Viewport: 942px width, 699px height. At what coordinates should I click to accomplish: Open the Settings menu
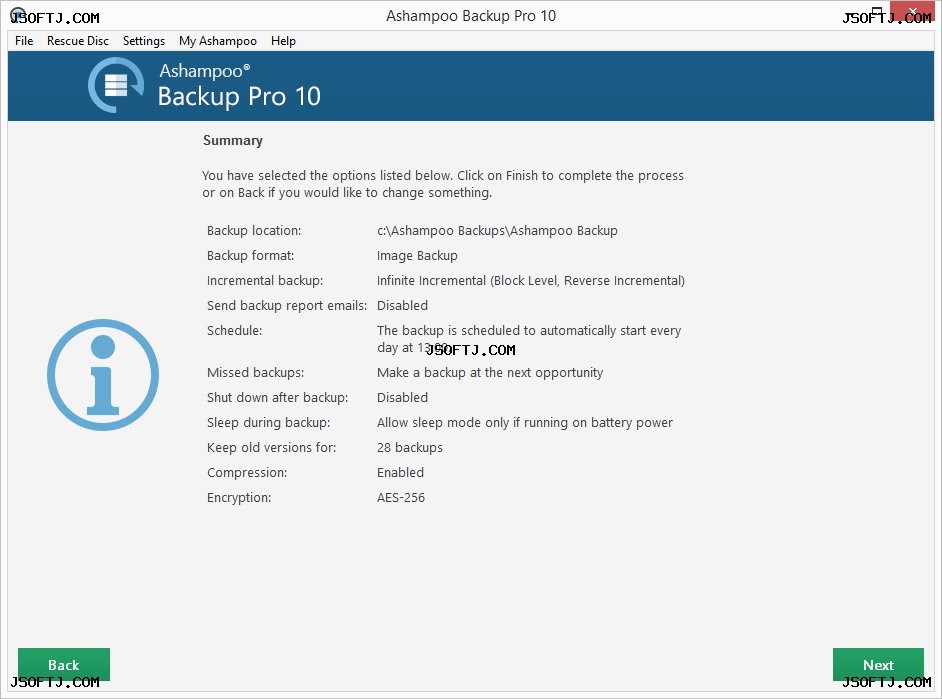144,41
